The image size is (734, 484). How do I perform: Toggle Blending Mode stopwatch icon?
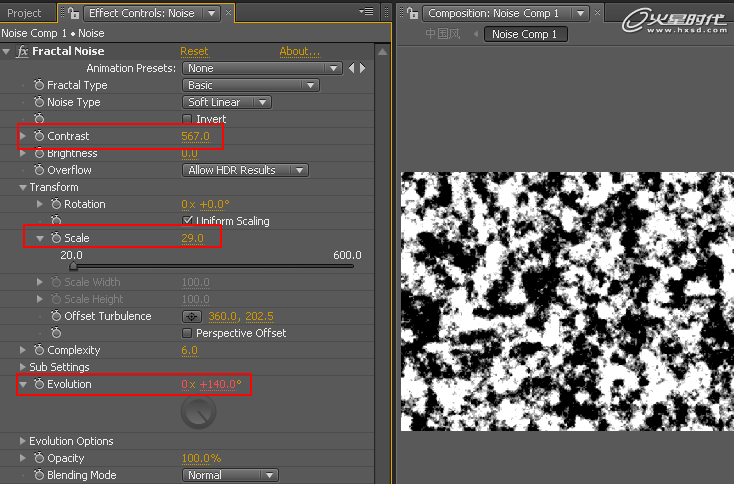[39, 475]
